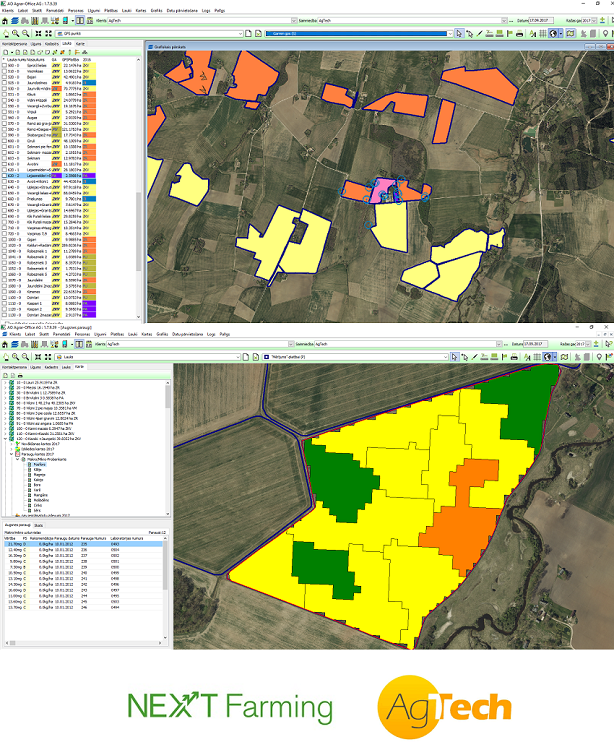Open the Klients combo box in upper window
This screenshot has width=614, height=750.
(x=202, y=21)
